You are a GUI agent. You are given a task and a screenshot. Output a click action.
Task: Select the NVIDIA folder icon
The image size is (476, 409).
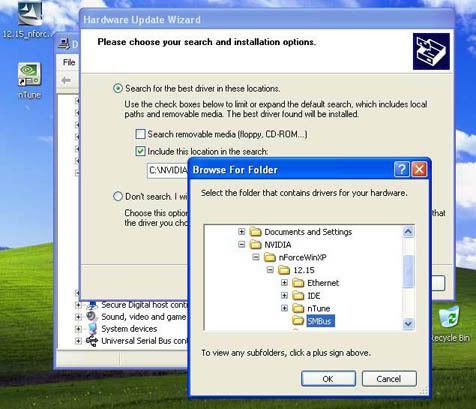click(x=255, y=245)
